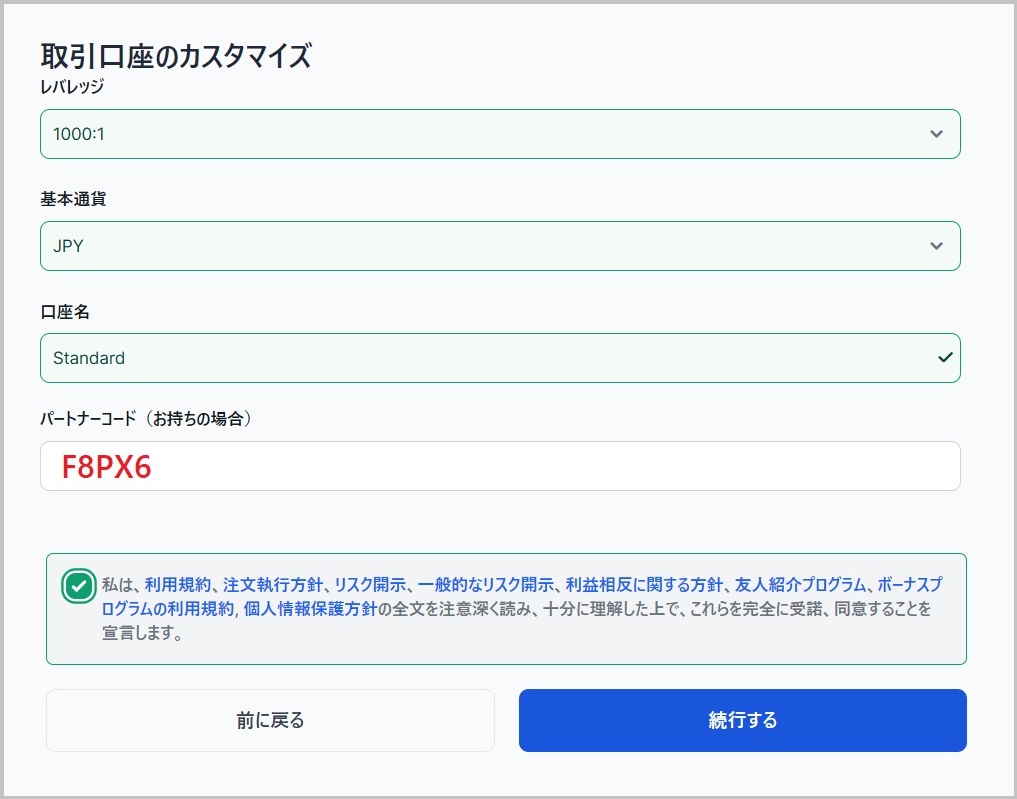
Task: Click the パートナーコード field label
Action: tap(145, 419)
